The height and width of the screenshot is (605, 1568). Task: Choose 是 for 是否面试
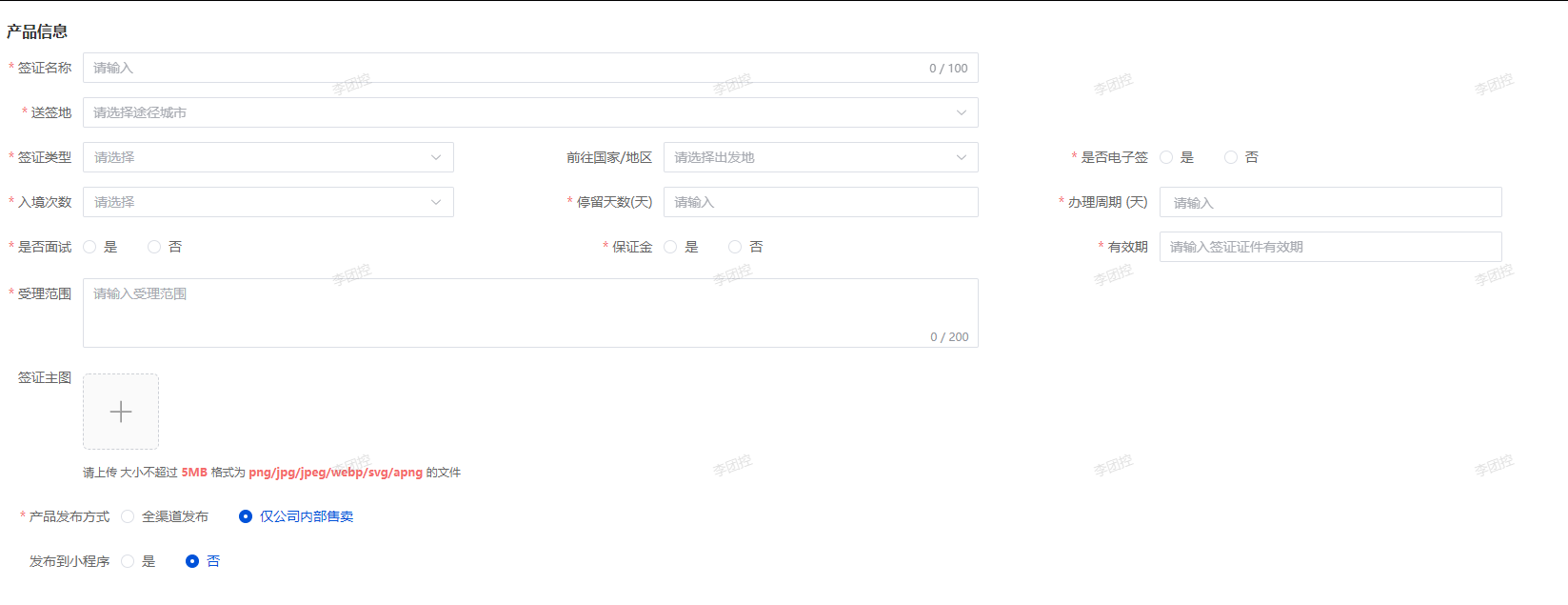coord(90,247)
